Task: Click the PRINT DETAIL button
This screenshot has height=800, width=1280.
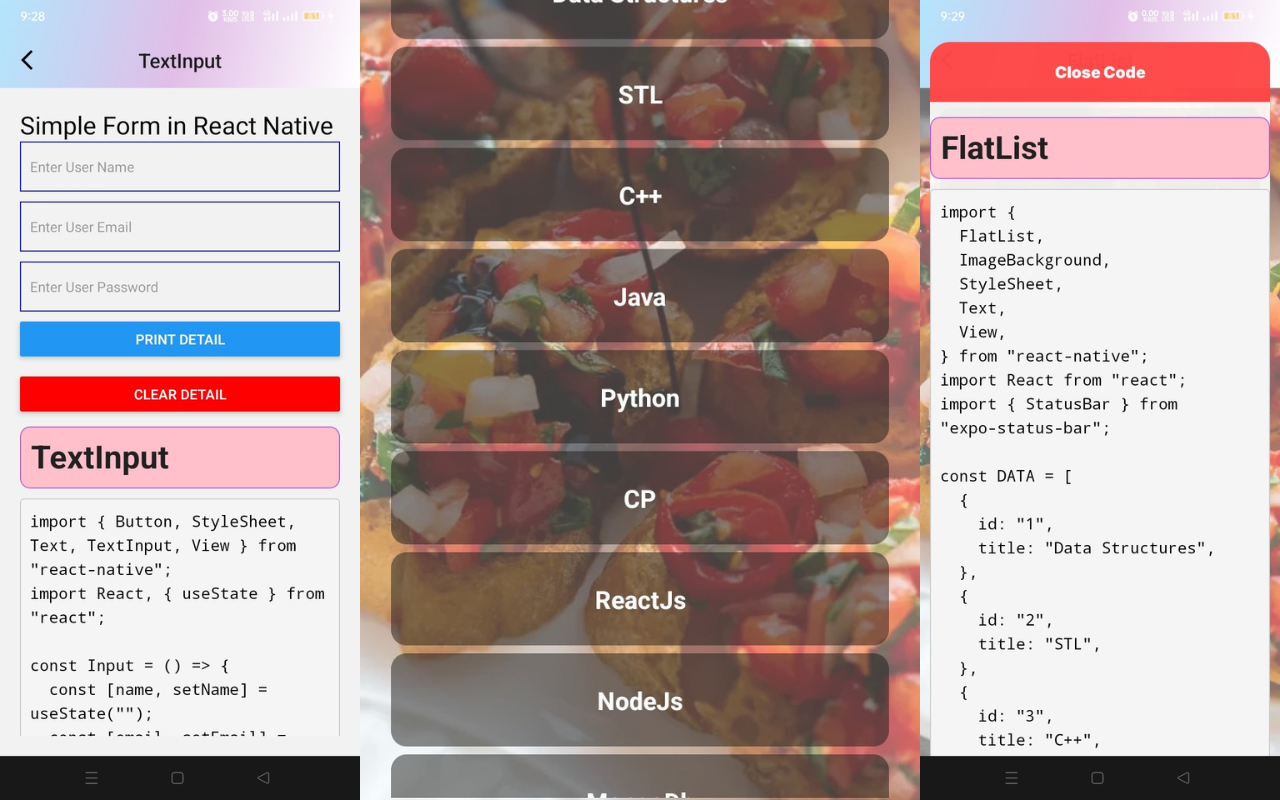Action: (x=180, y=339)
